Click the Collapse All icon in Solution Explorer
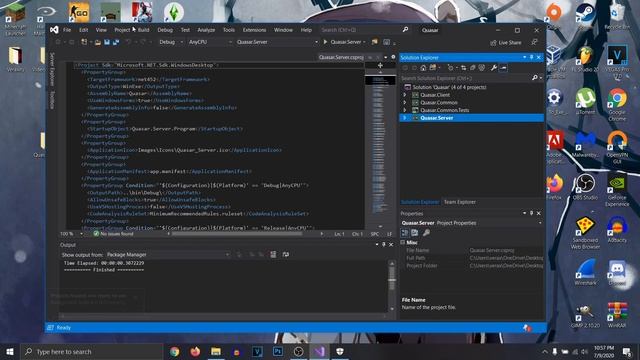This screenshot has width=640, height=360. coord(473,68)
